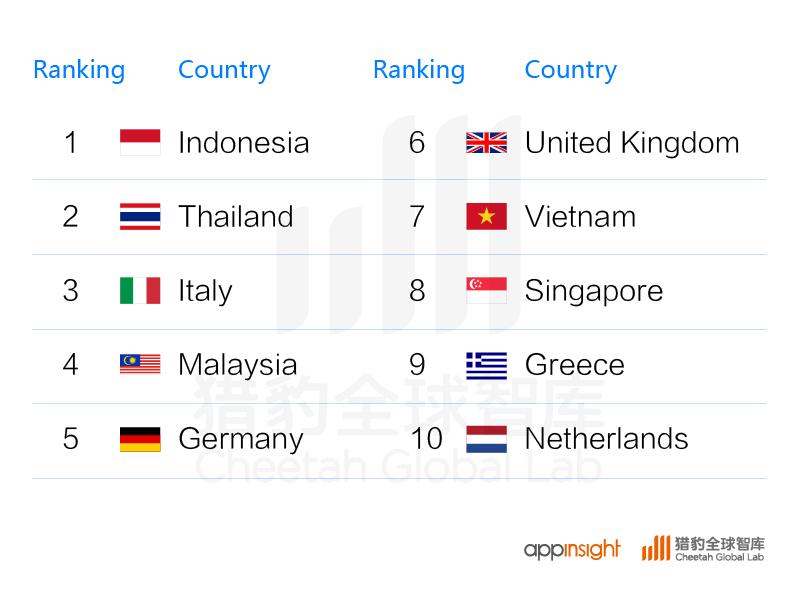
Task: Select the Germany flag icon
Action: pos(140,439)
